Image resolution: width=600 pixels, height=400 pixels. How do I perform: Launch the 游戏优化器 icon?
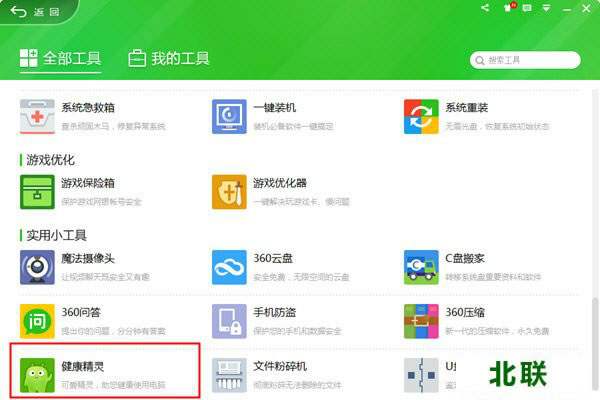(229, 192)
